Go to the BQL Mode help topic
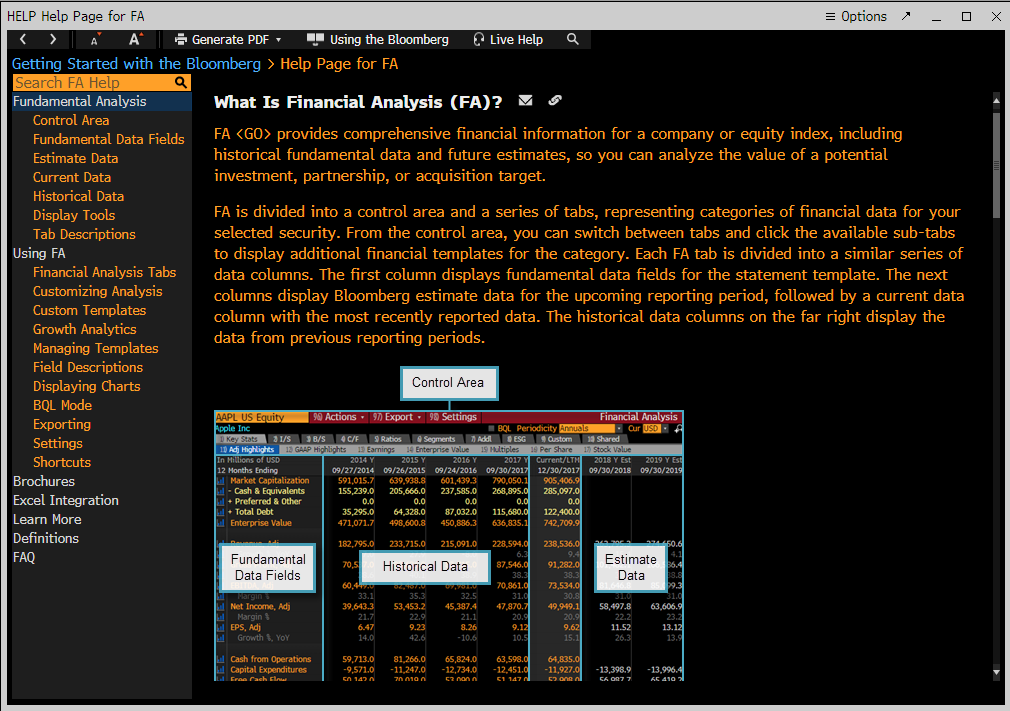This screenshot has width=1010, height=711. pyautogui.click(x=62, y=405)
